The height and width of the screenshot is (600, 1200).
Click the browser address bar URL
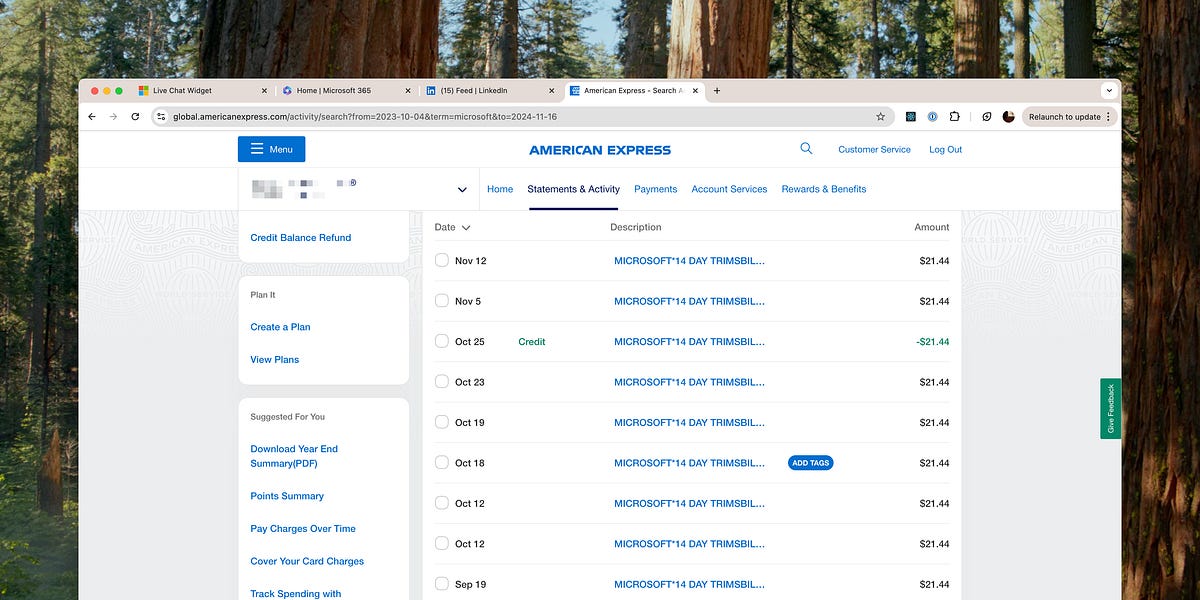(x=365, y=117)
